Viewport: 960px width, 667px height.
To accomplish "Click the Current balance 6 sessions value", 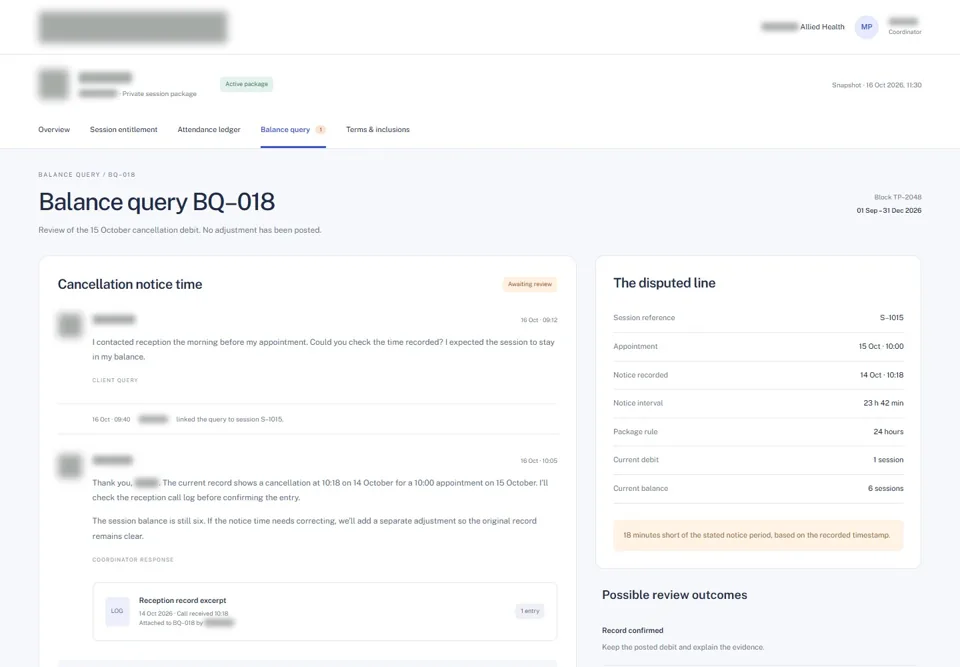I will point(885,488).
